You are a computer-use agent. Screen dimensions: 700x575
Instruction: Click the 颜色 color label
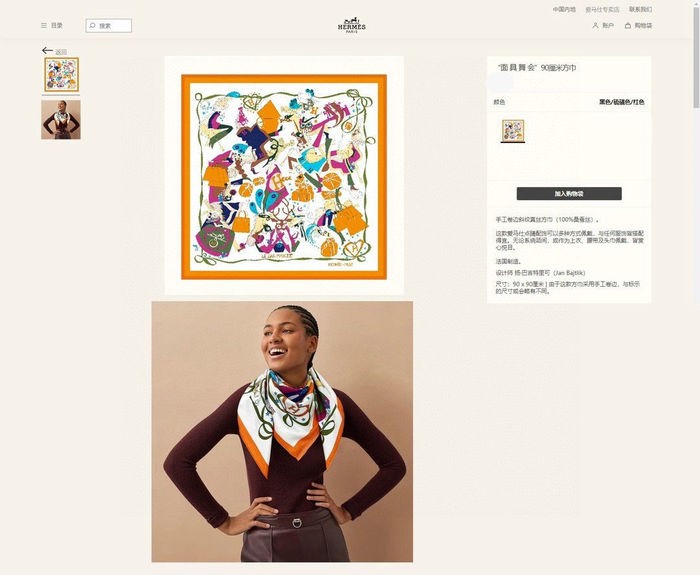click(x=499, y=102)
